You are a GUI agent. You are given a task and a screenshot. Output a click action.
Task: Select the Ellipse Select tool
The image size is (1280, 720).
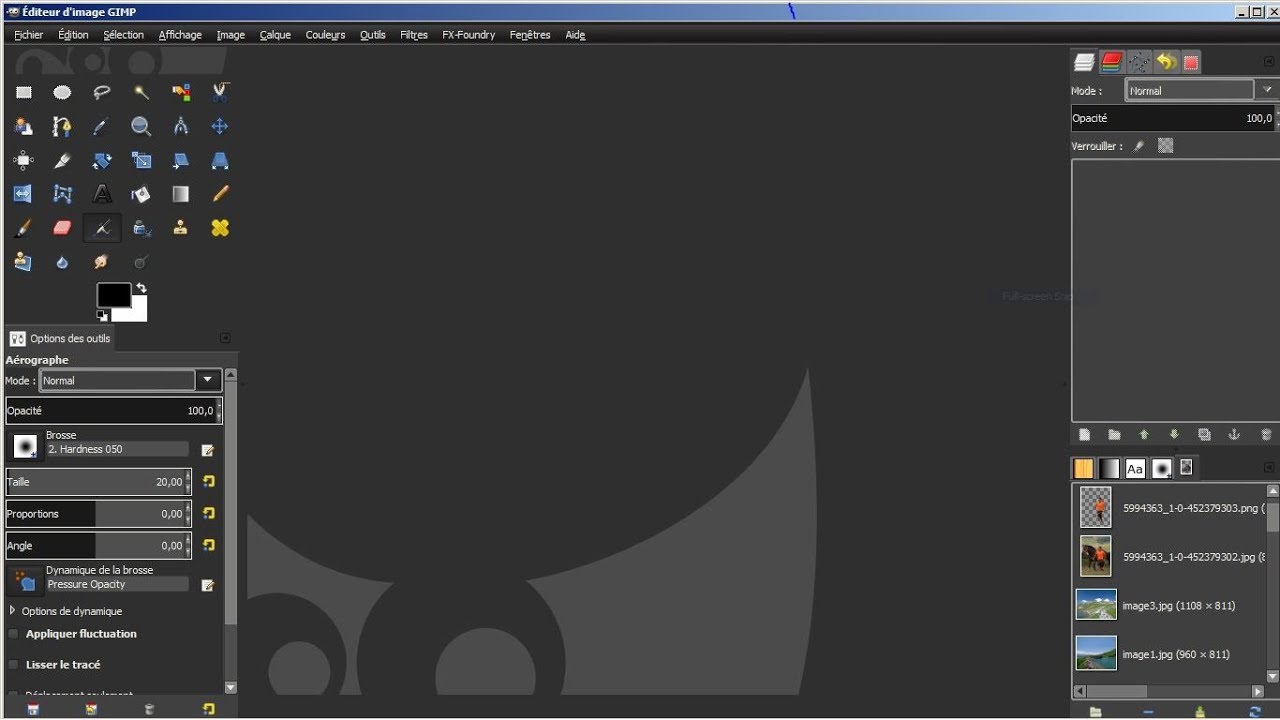point(62,93)
